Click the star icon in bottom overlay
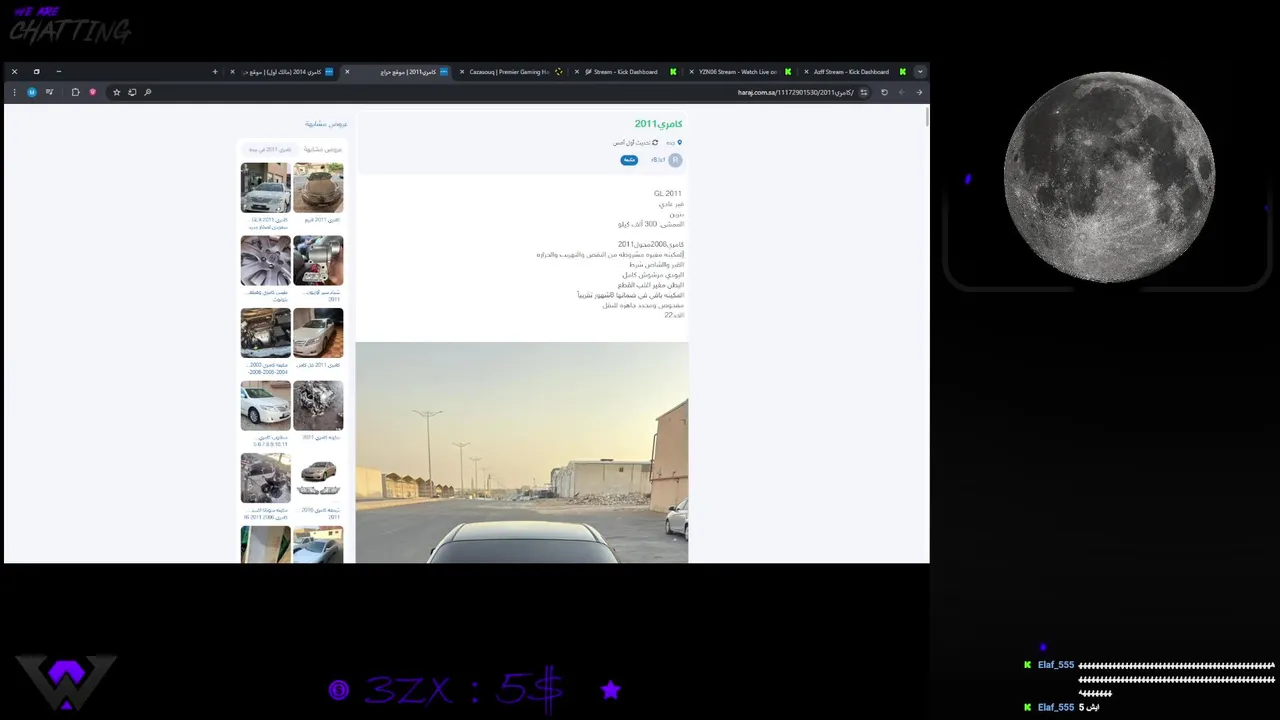 [611, 689]
